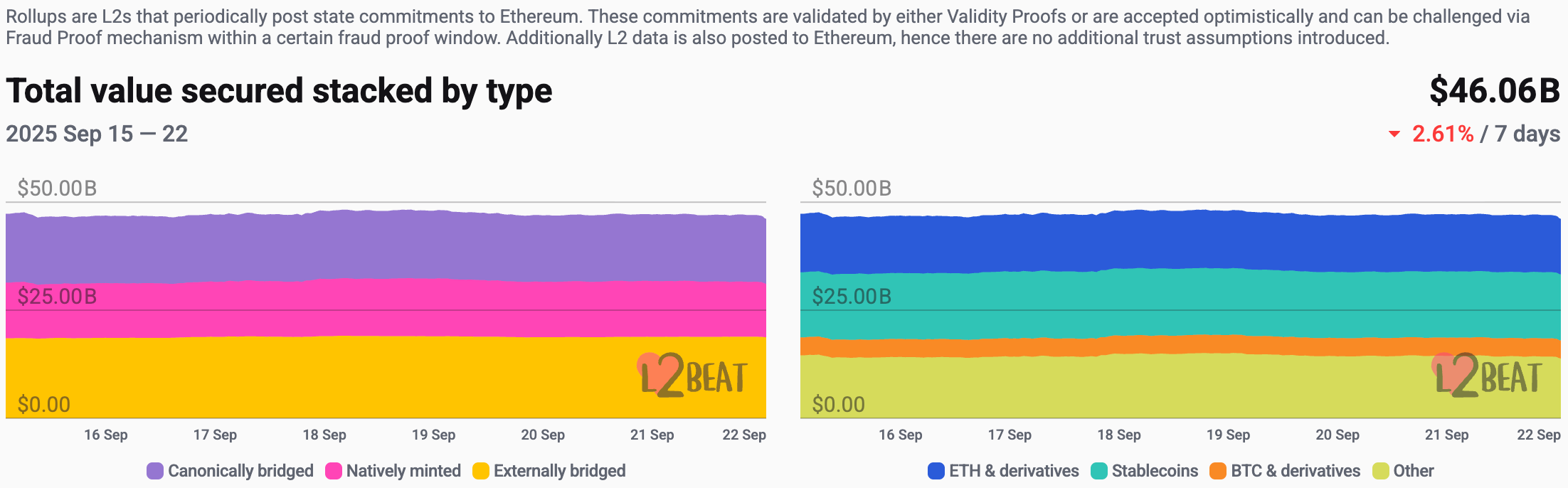This screenshot has width=1568, height=488.
Task: Click the orange BTC & derivatives legend swatch
Action: pyautogui.click(x=1218, y=471)
